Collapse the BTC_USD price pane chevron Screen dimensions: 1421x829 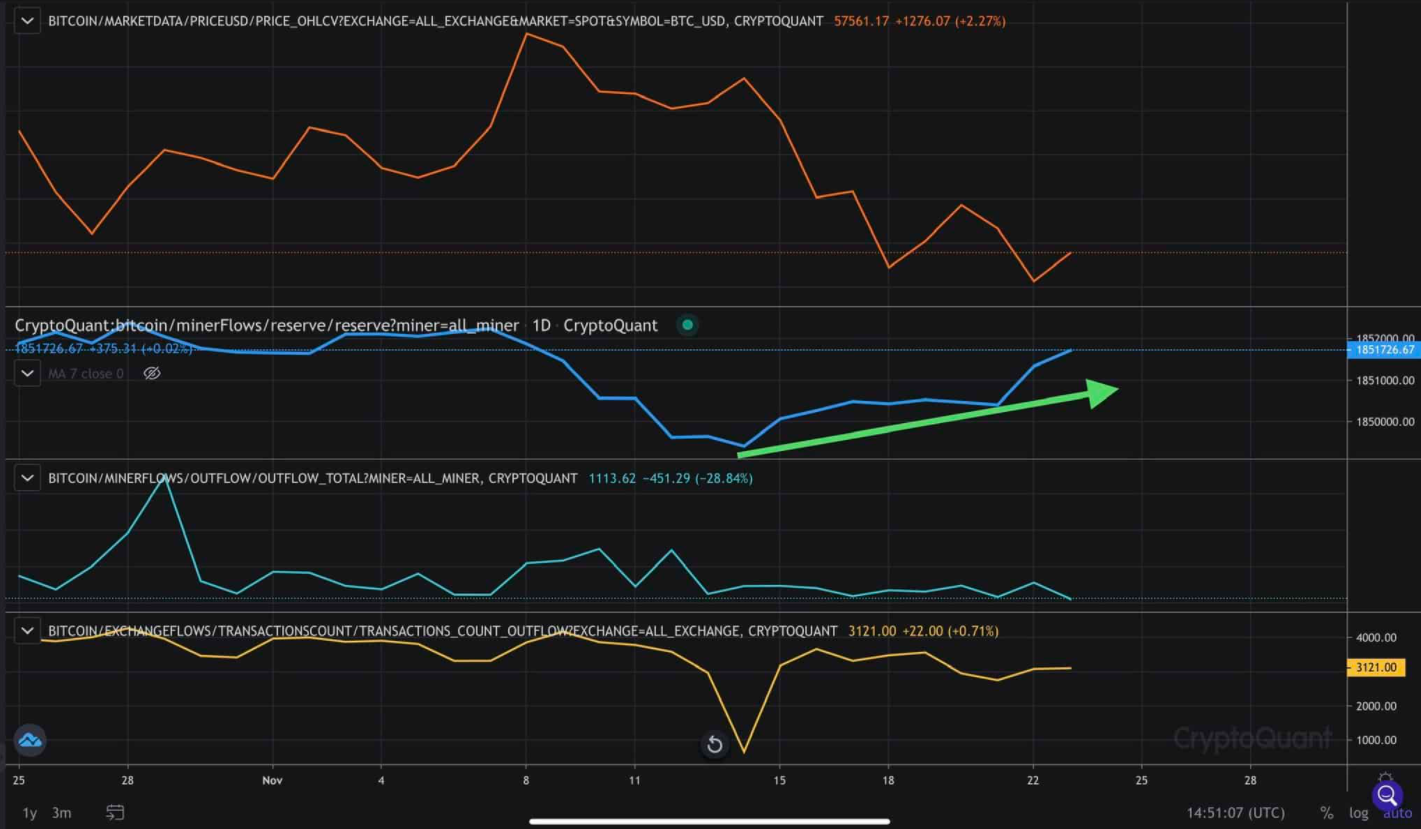(x=28, y=20)
